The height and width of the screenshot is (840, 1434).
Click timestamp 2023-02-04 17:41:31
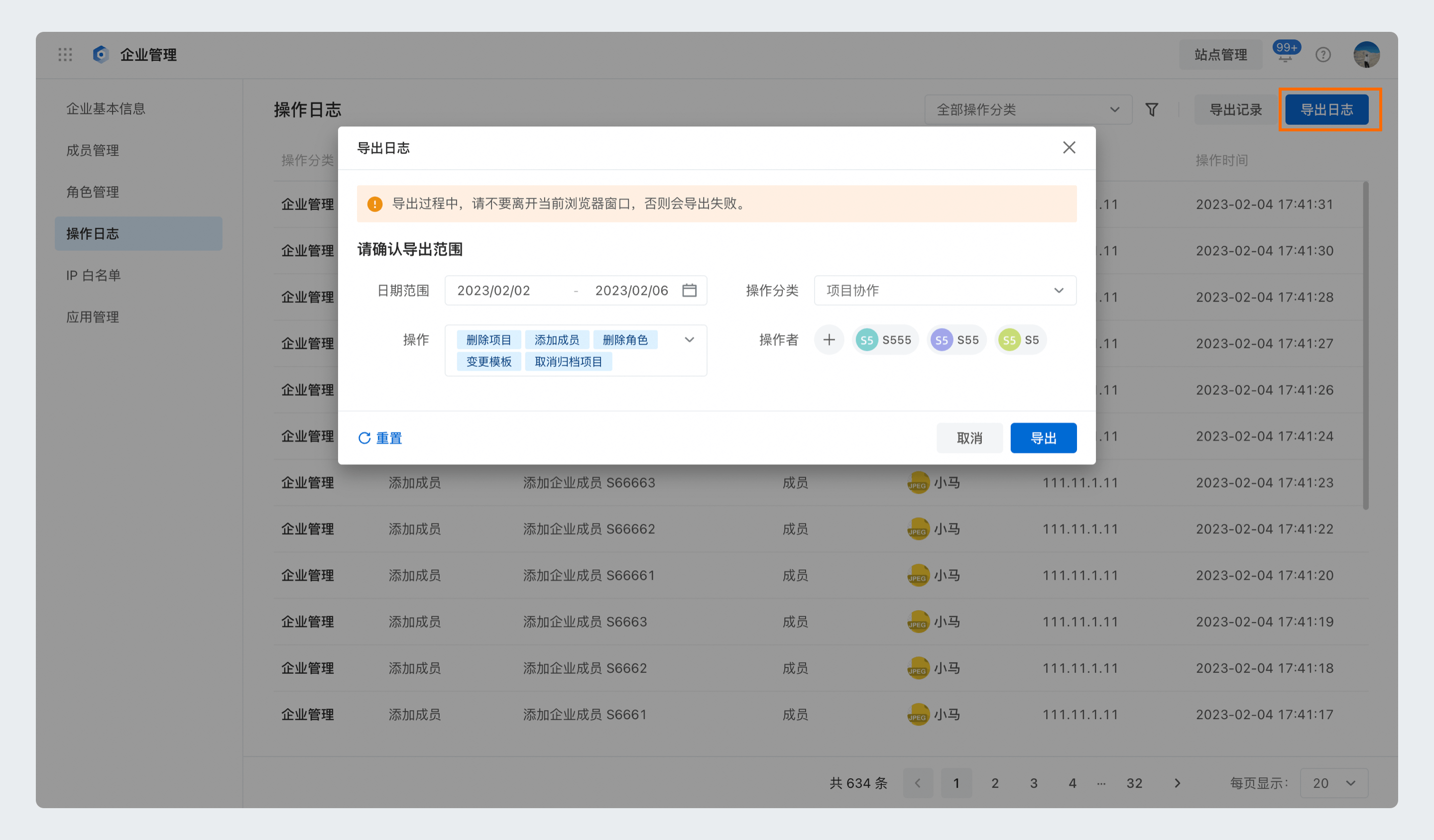click(1264, 204)
